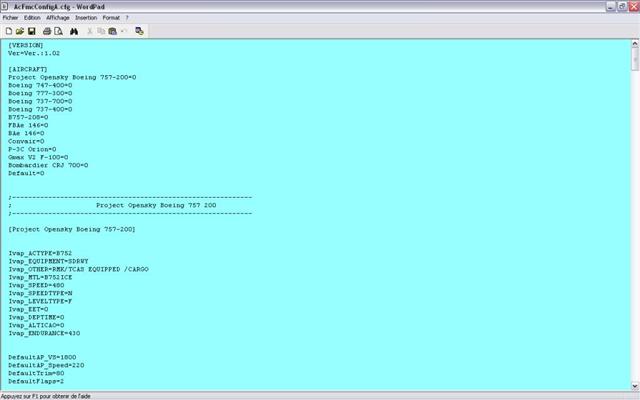Click the 'Ivap_SPEEDTYPE=N' line
Image resolution: width=640 pixels, height=400 pixels.
click(40, 293)
